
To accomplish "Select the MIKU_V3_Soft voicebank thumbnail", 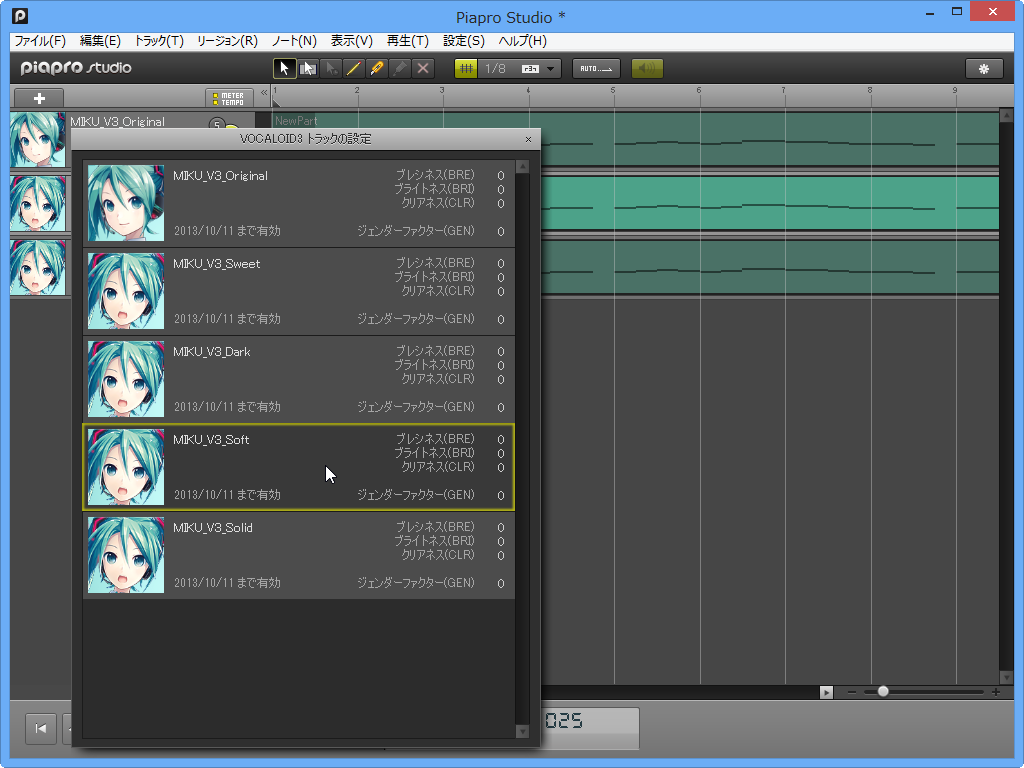I will (x=126, y=467).
